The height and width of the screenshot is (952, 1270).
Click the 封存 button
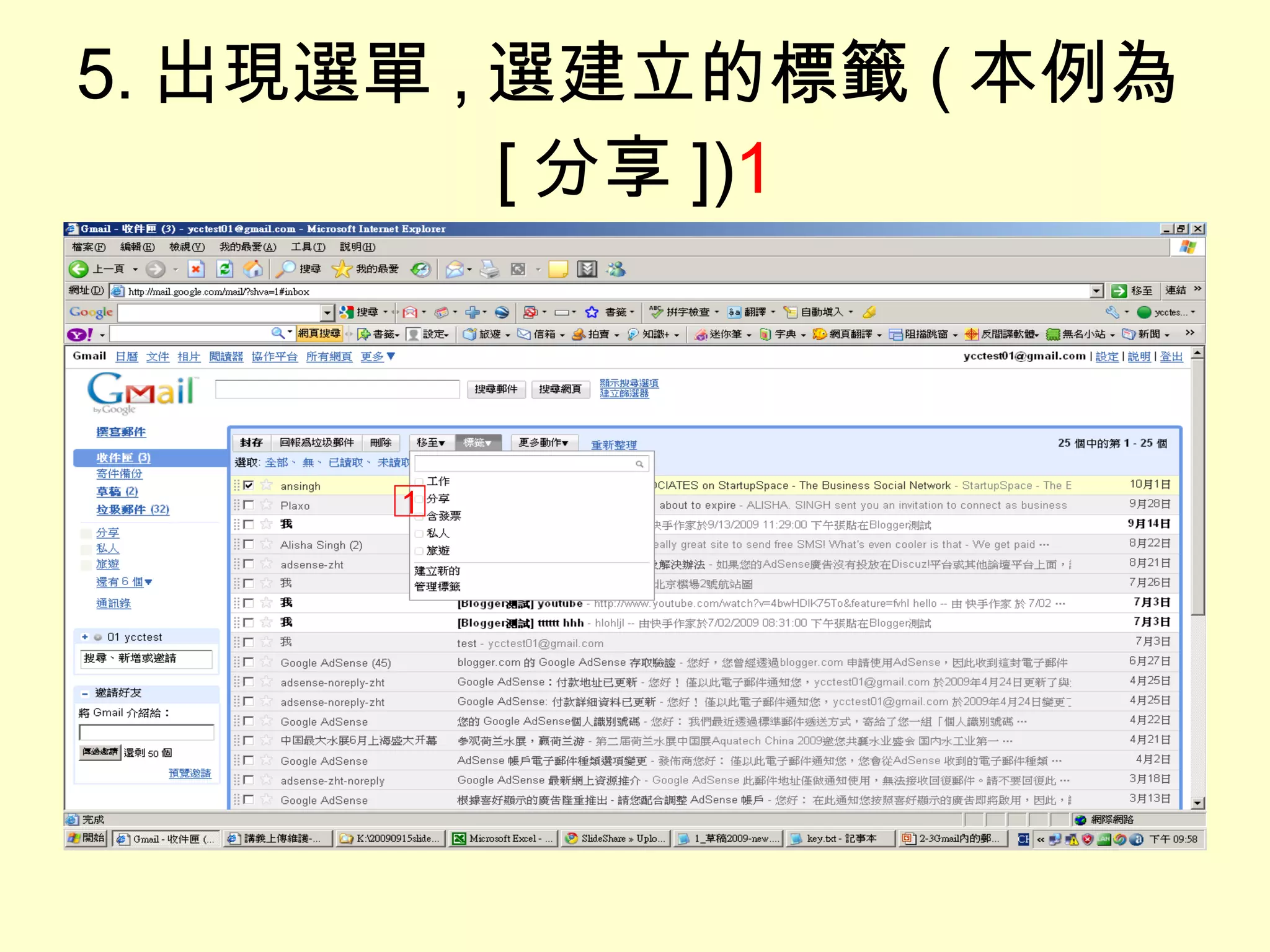[251, 443]
